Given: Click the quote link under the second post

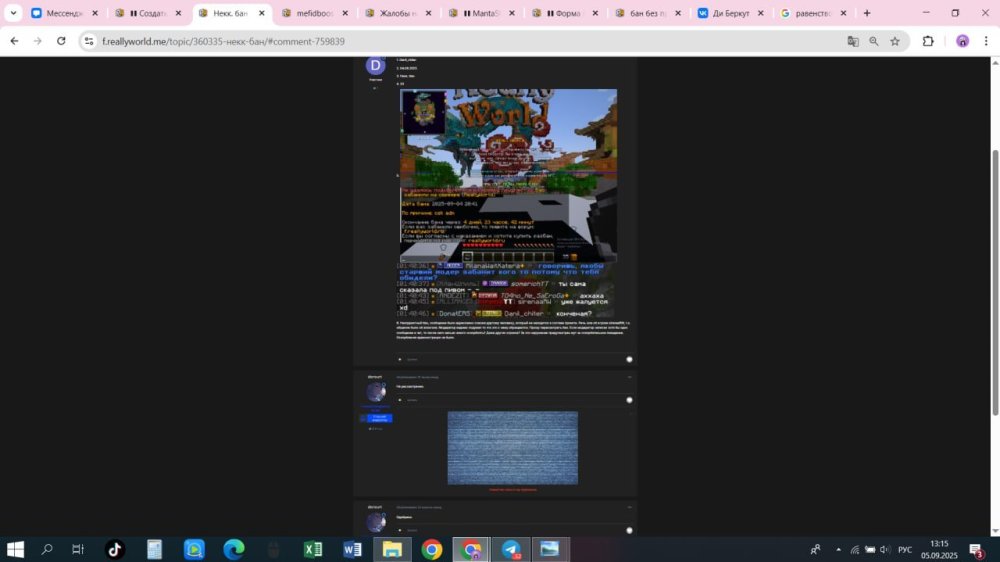Looking at the screenshot, I should coord(412,400).
